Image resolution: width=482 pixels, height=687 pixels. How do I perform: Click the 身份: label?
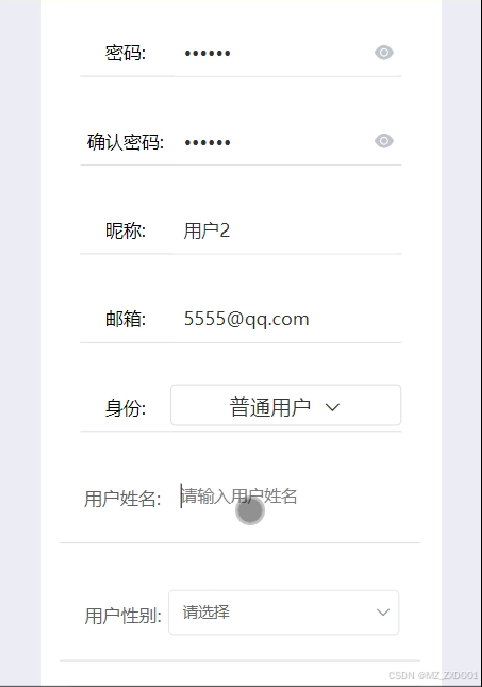pos(125,408)
